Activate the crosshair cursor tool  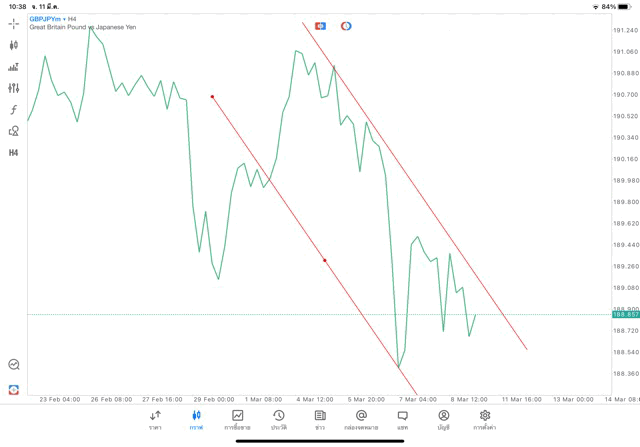click(14, 22)
